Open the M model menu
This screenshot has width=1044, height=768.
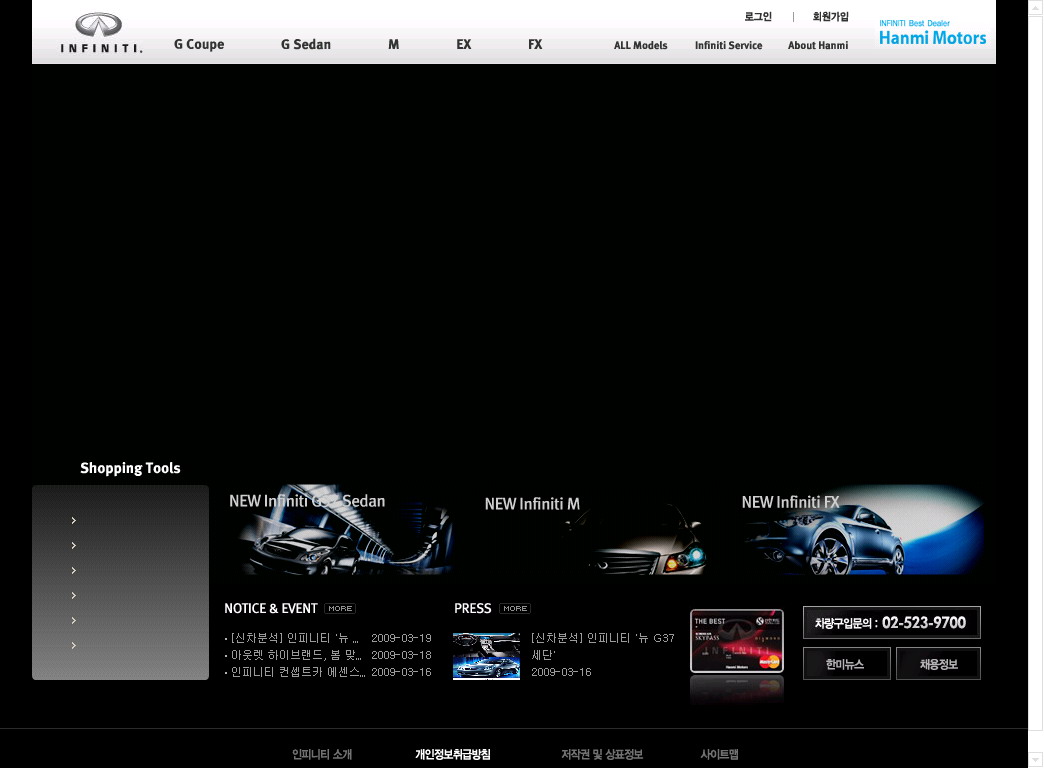(393, 45)
